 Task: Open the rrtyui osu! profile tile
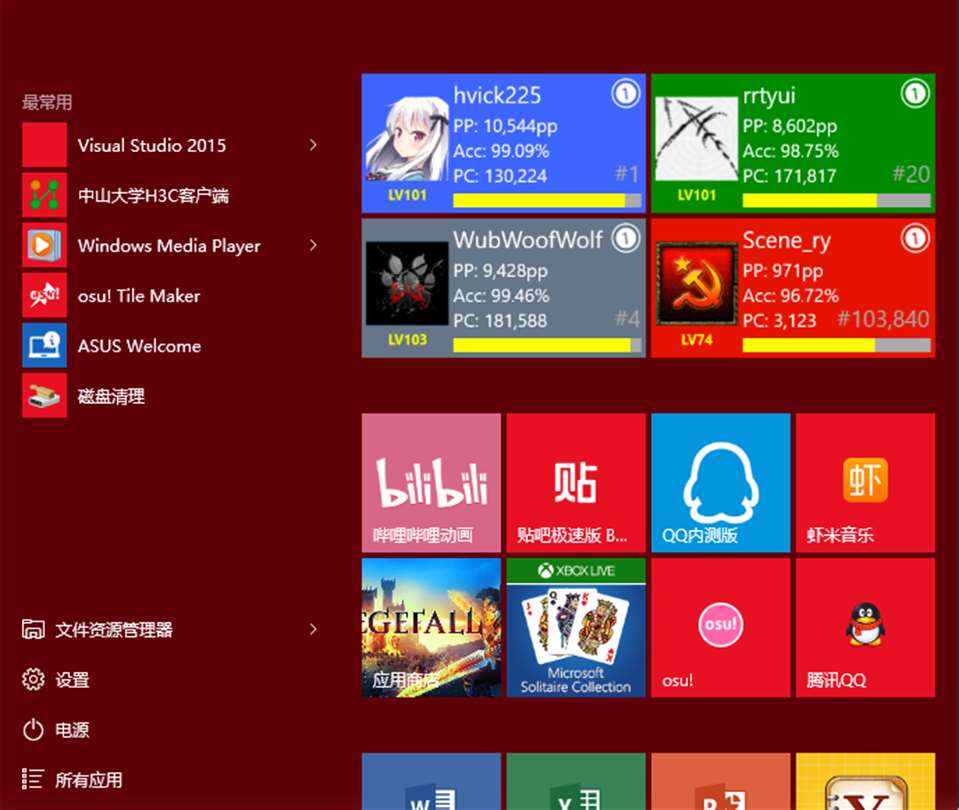click(793, 143)
